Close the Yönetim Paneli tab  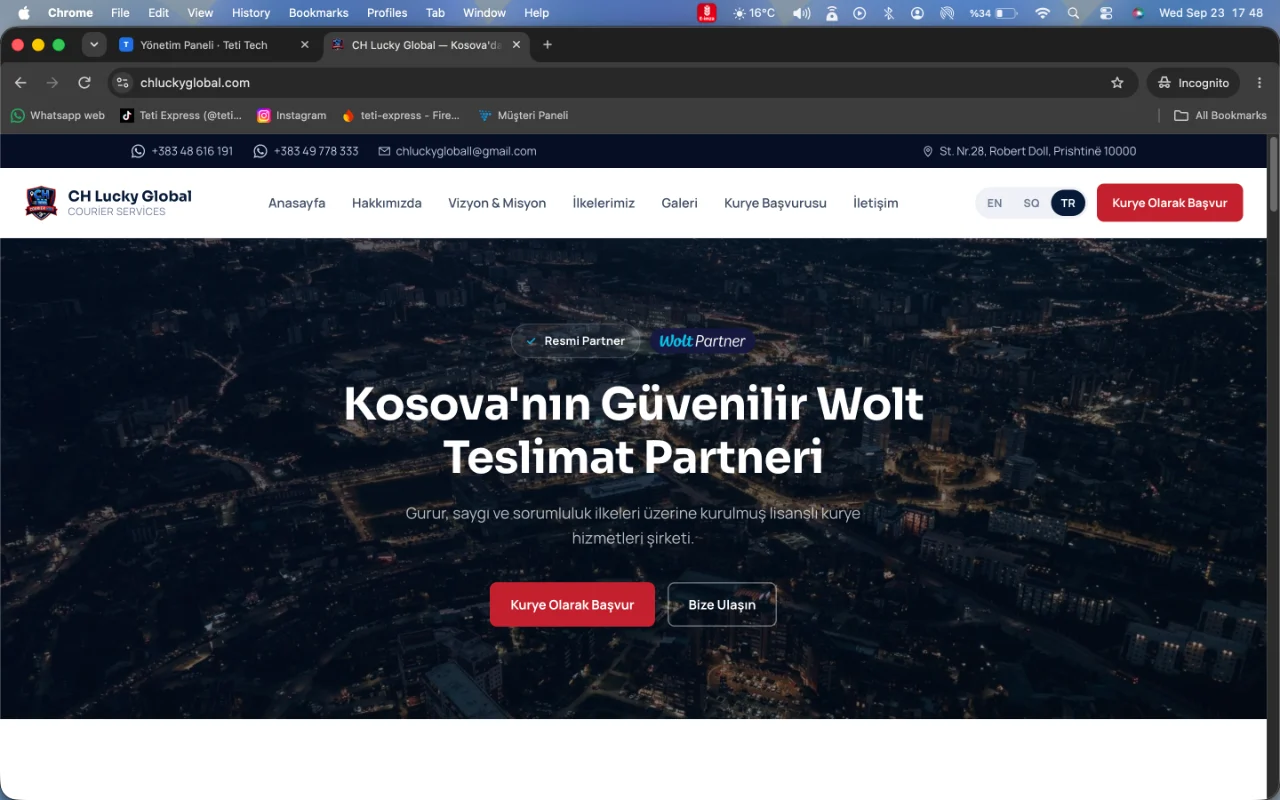[305, 45]
